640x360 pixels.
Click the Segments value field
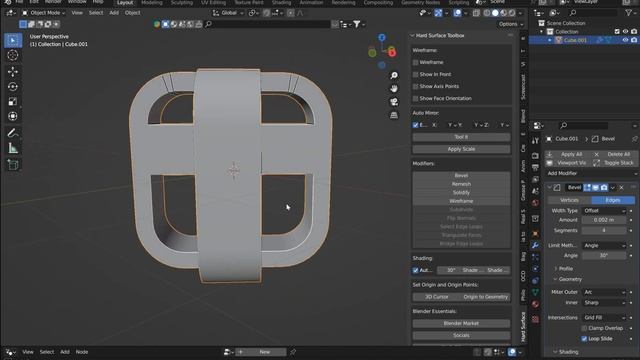[604, 231]
